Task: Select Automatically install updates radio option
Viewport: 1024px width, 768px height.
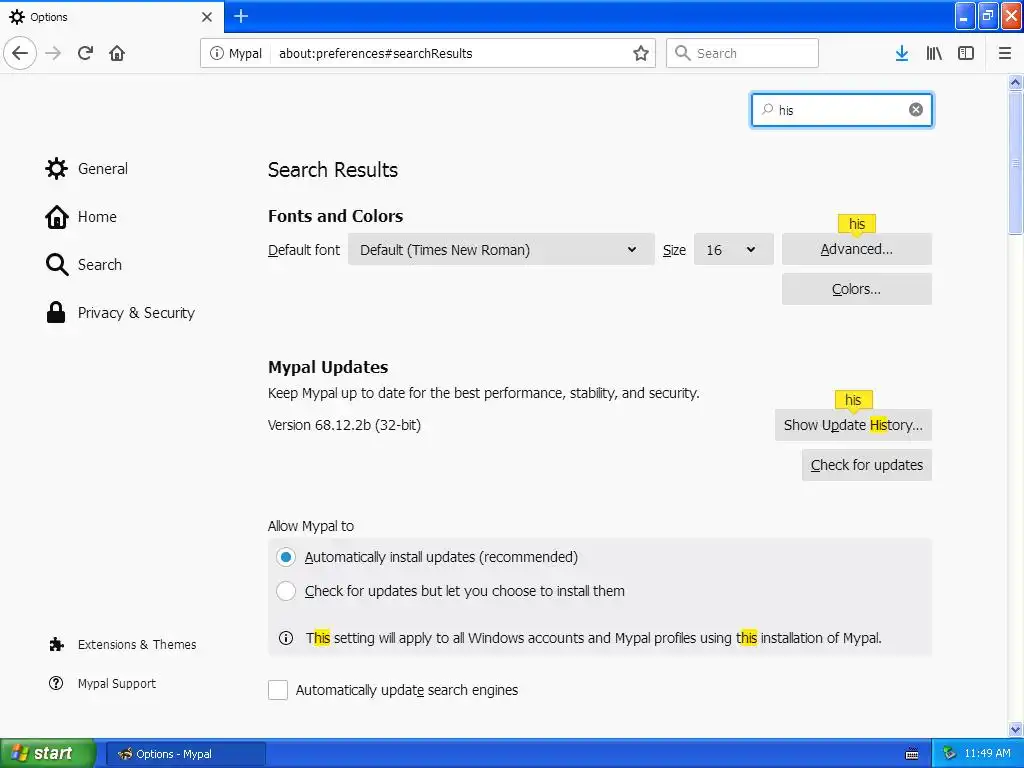Action: coord(286,557)
